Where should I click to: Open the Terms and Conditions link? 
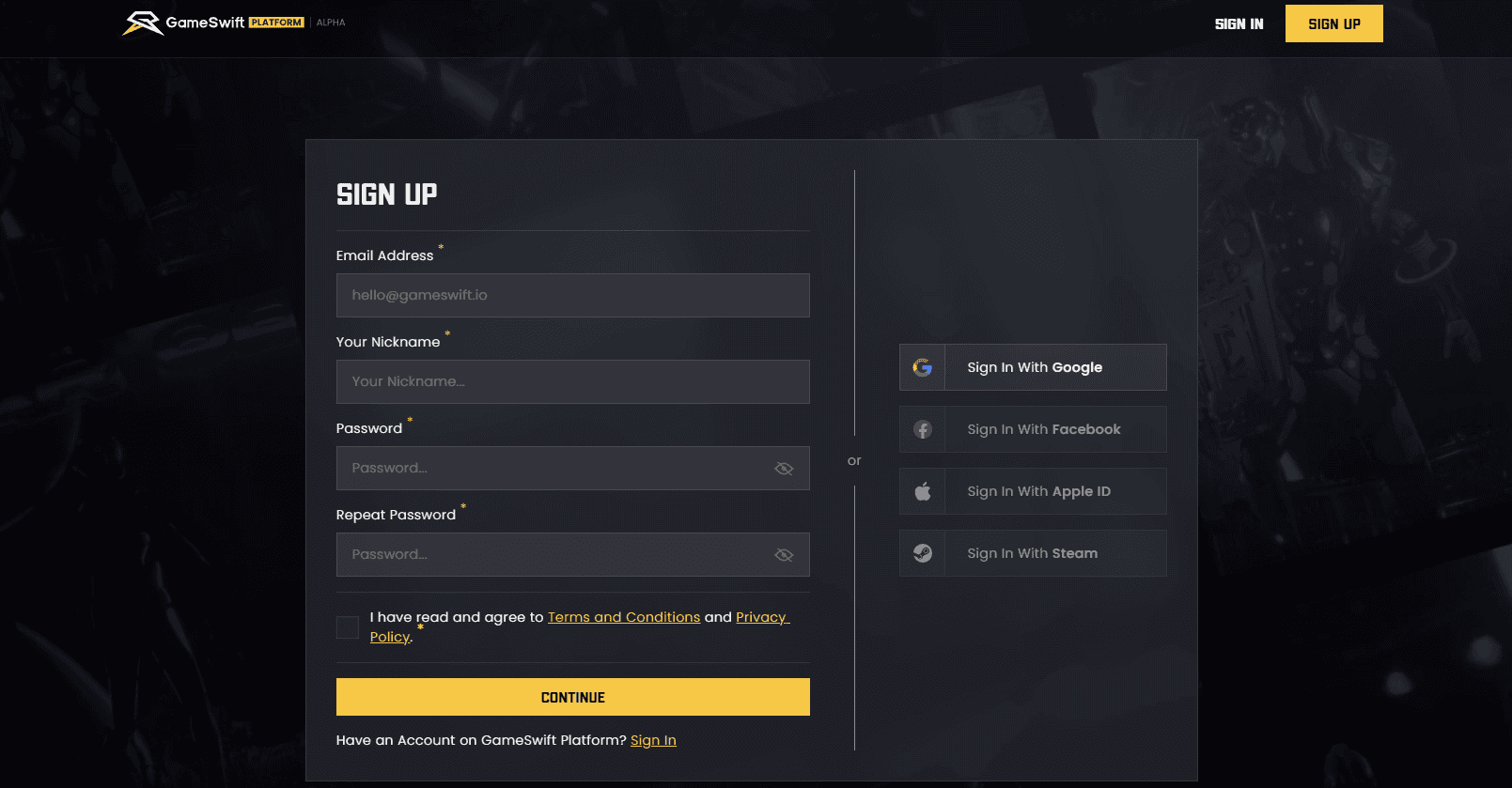(x=624, y=617)
